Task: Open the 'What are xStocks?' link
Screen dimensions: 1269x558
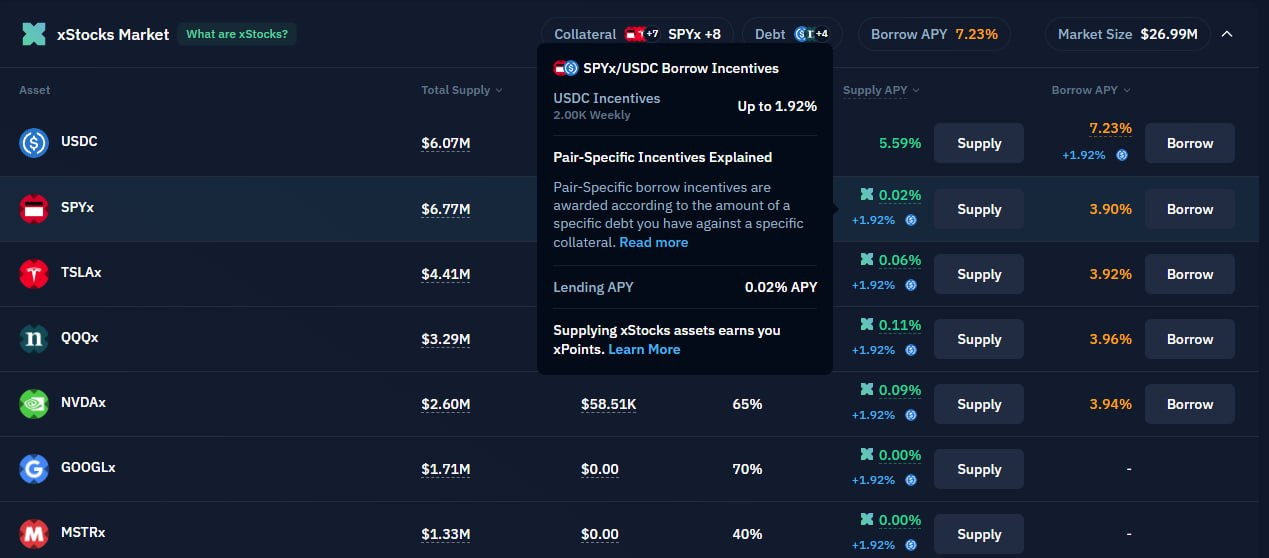Action: tap(237, 34)
